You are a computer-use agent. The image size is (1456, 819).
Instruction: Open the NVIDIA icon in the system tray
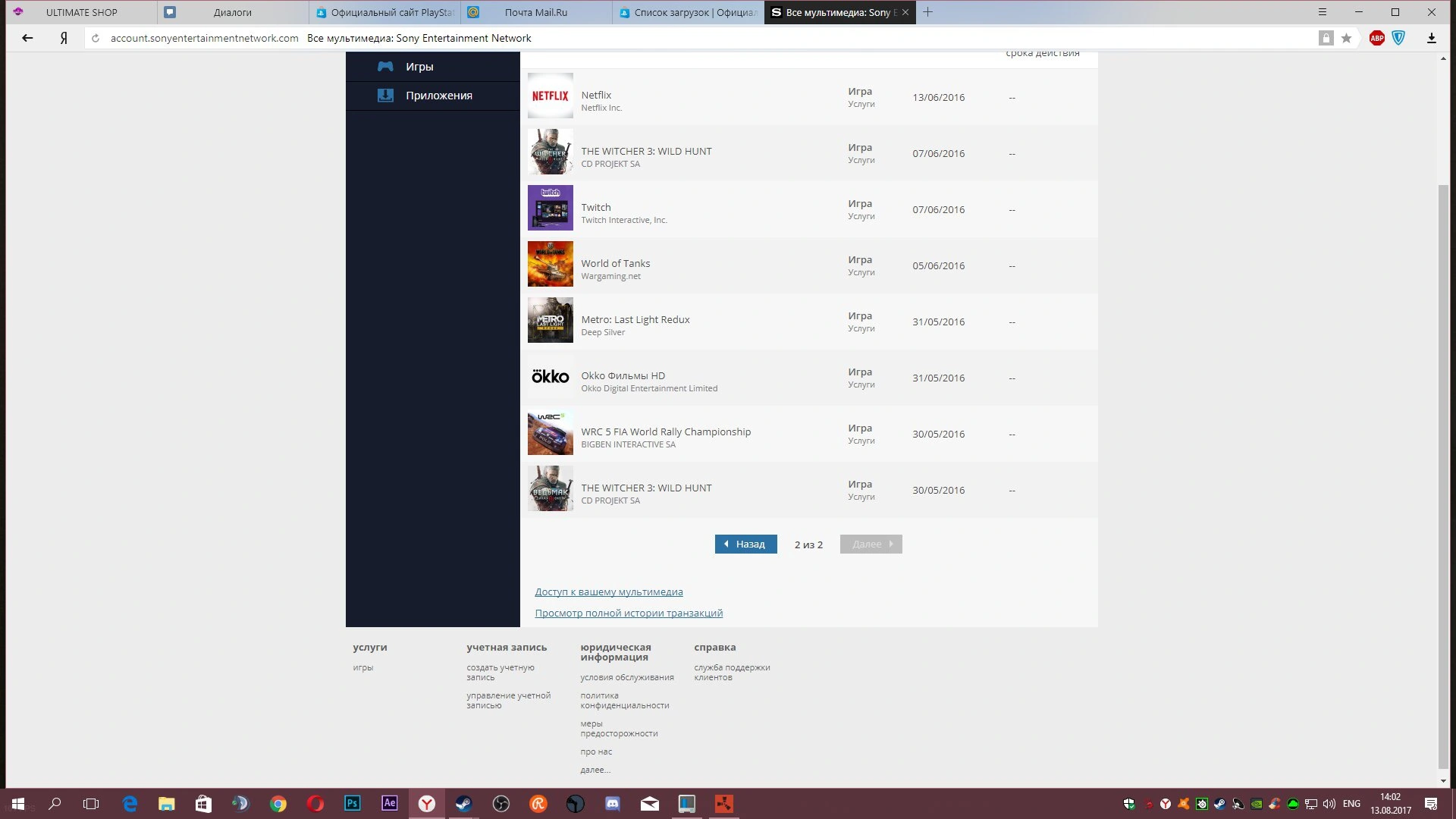(x=1257, y=804)
